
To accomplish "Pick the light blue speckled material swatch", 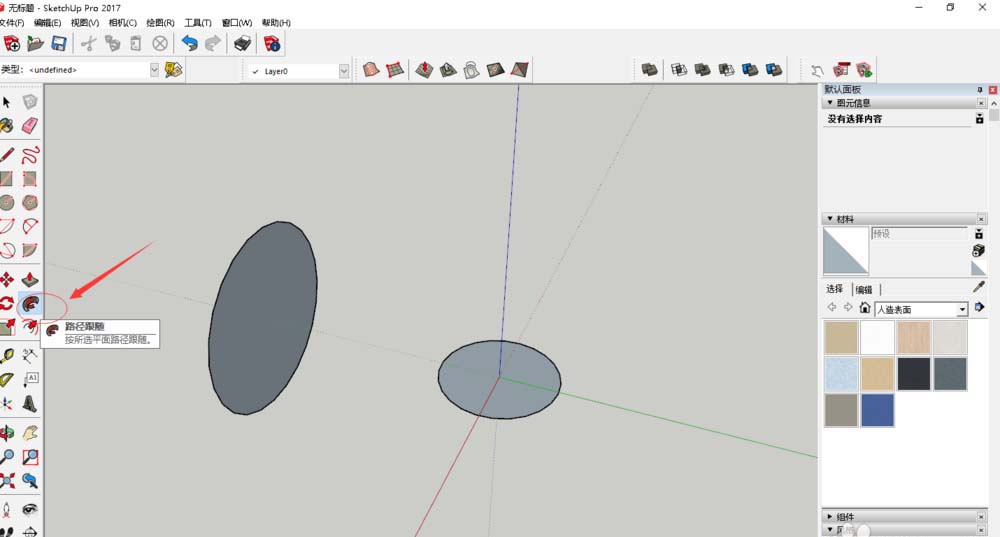I will tap(841, 374).
